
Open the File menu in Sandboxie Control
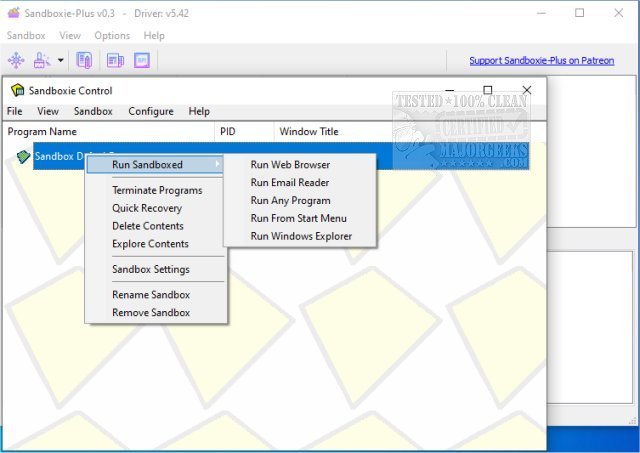pos(15,111)
